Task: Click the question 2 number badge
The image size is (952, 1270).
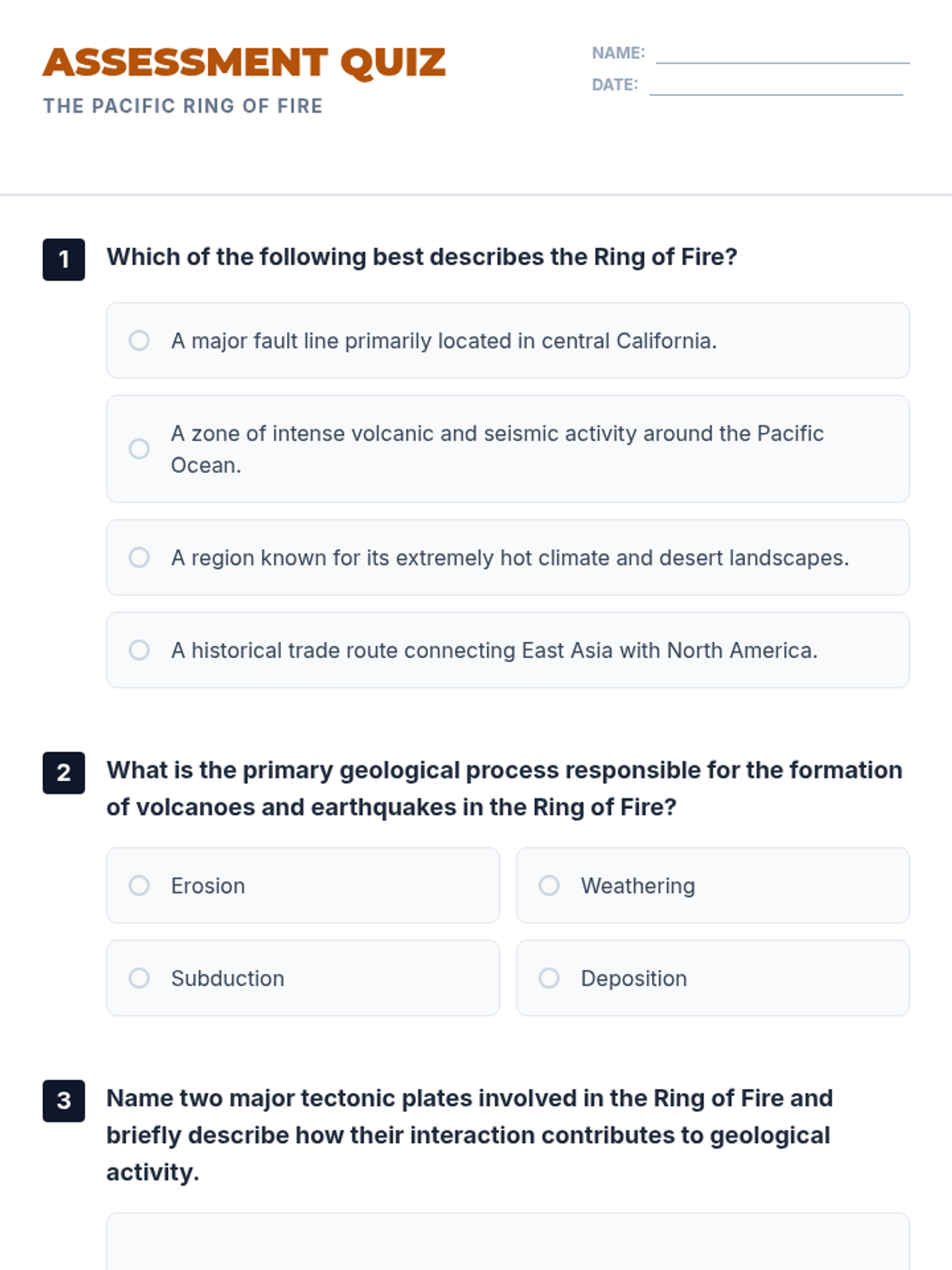Action: pyautogui.click(x=64, y=772)
